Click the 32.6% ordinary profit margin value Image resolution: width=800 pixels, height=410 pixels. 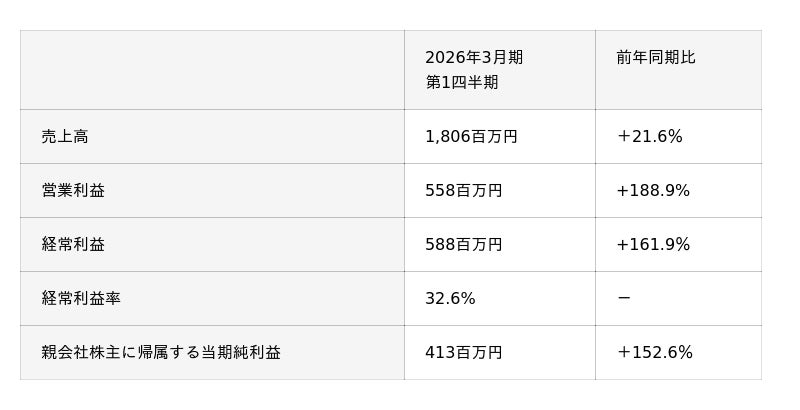450,299
